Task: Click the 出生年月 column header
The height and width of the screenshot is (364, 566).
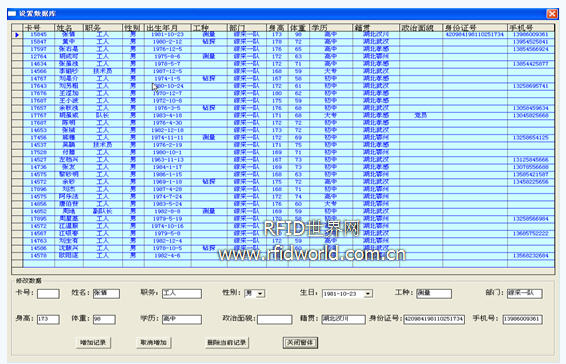Action: [167, 27]
